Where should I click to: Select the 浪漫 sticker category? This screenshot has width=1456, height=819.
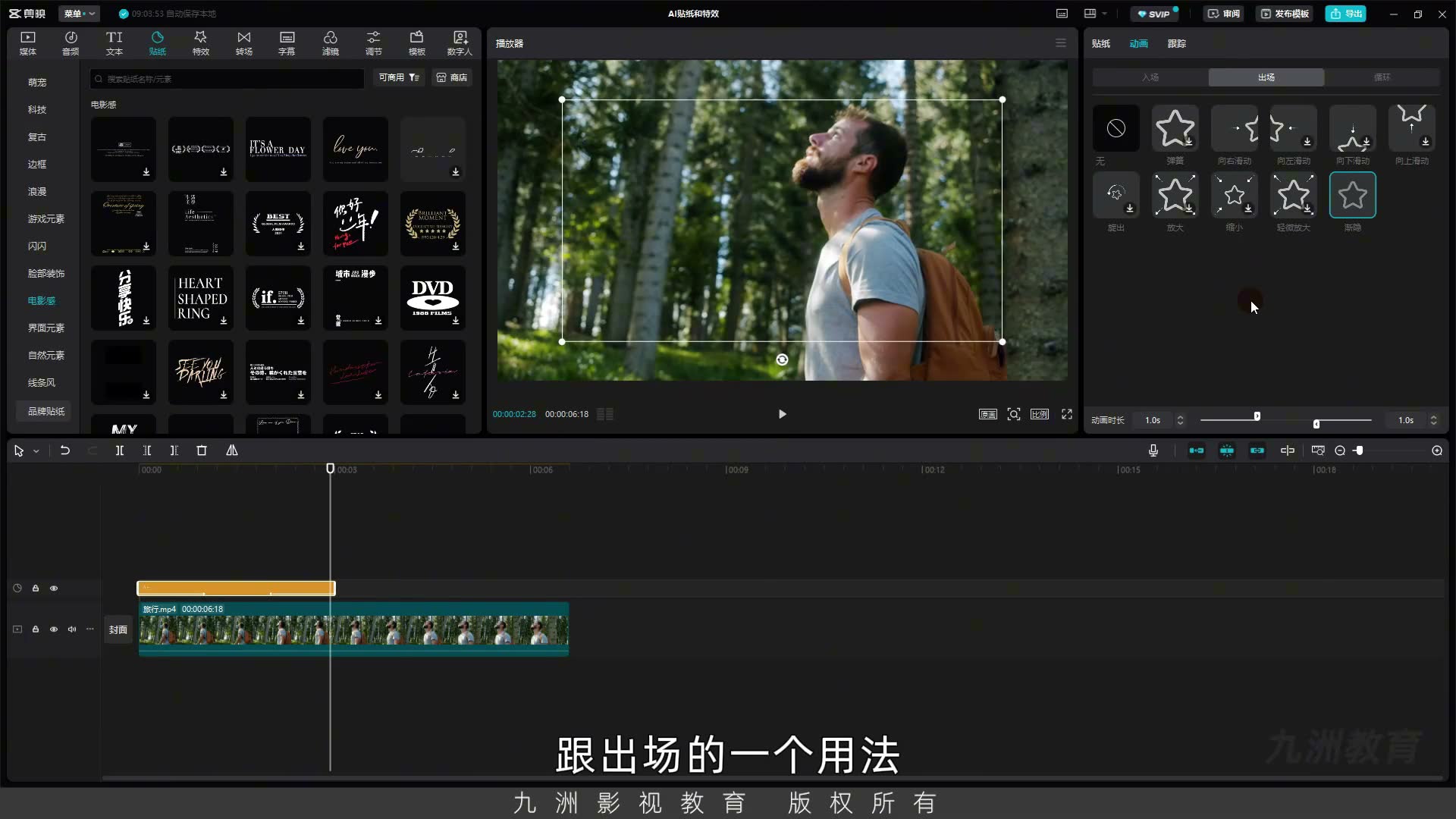click(37, 191)
